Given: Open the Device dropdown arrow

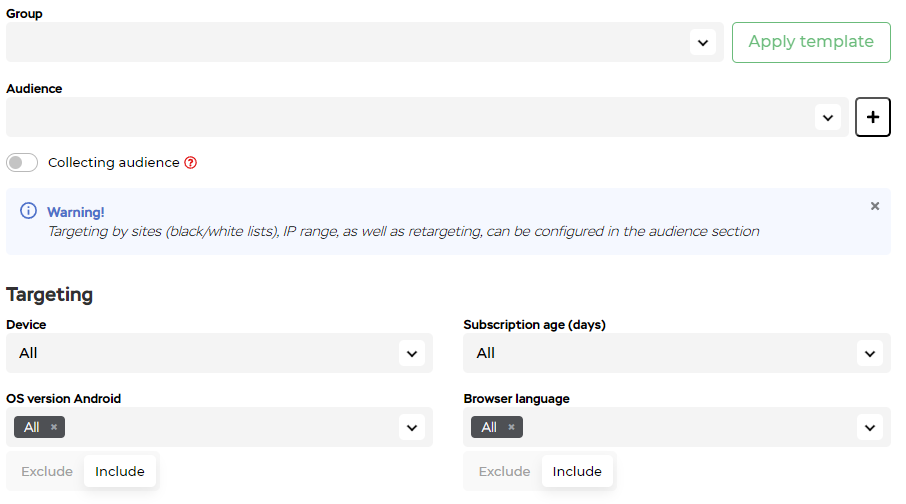Looking at the screenshot, I should coord(411,353).
